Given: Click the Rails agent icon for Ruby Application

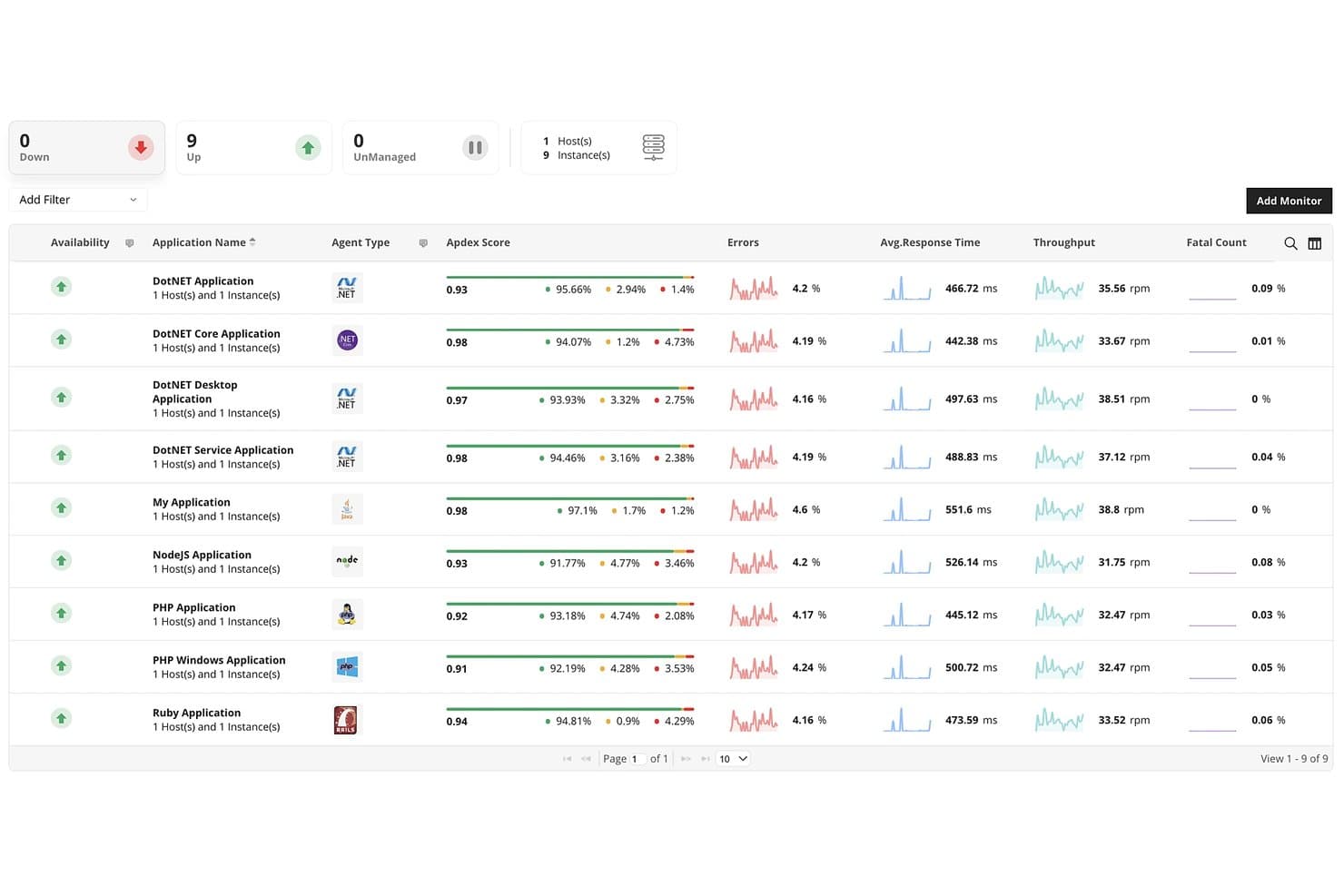Looking at the screenshot, I should pyautogui.click(x=347, y=720).
